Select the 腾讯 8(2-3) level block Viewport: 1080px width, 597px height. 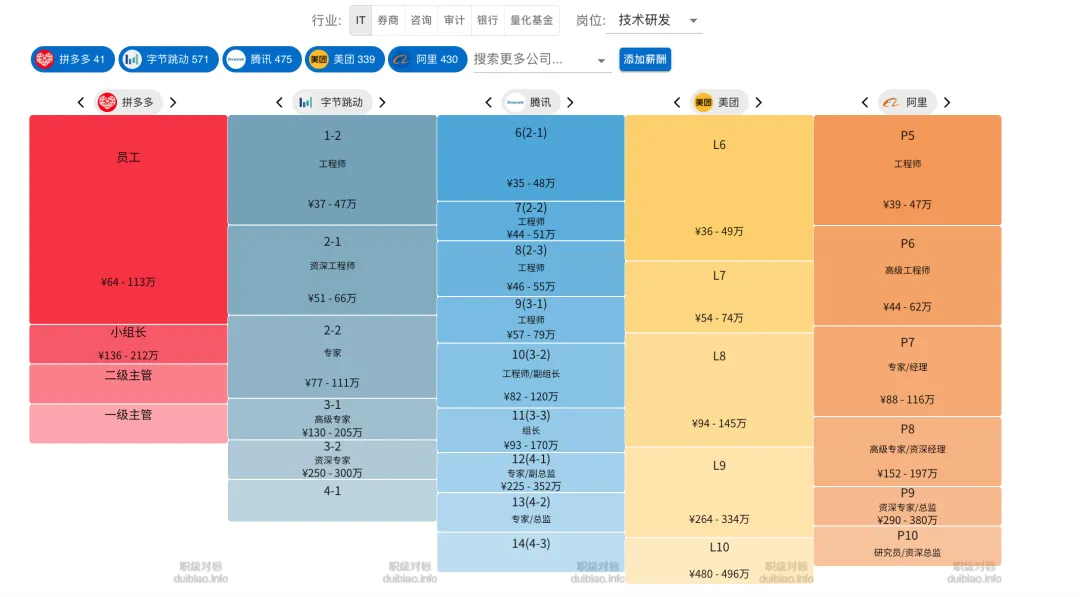coord(530,269)
